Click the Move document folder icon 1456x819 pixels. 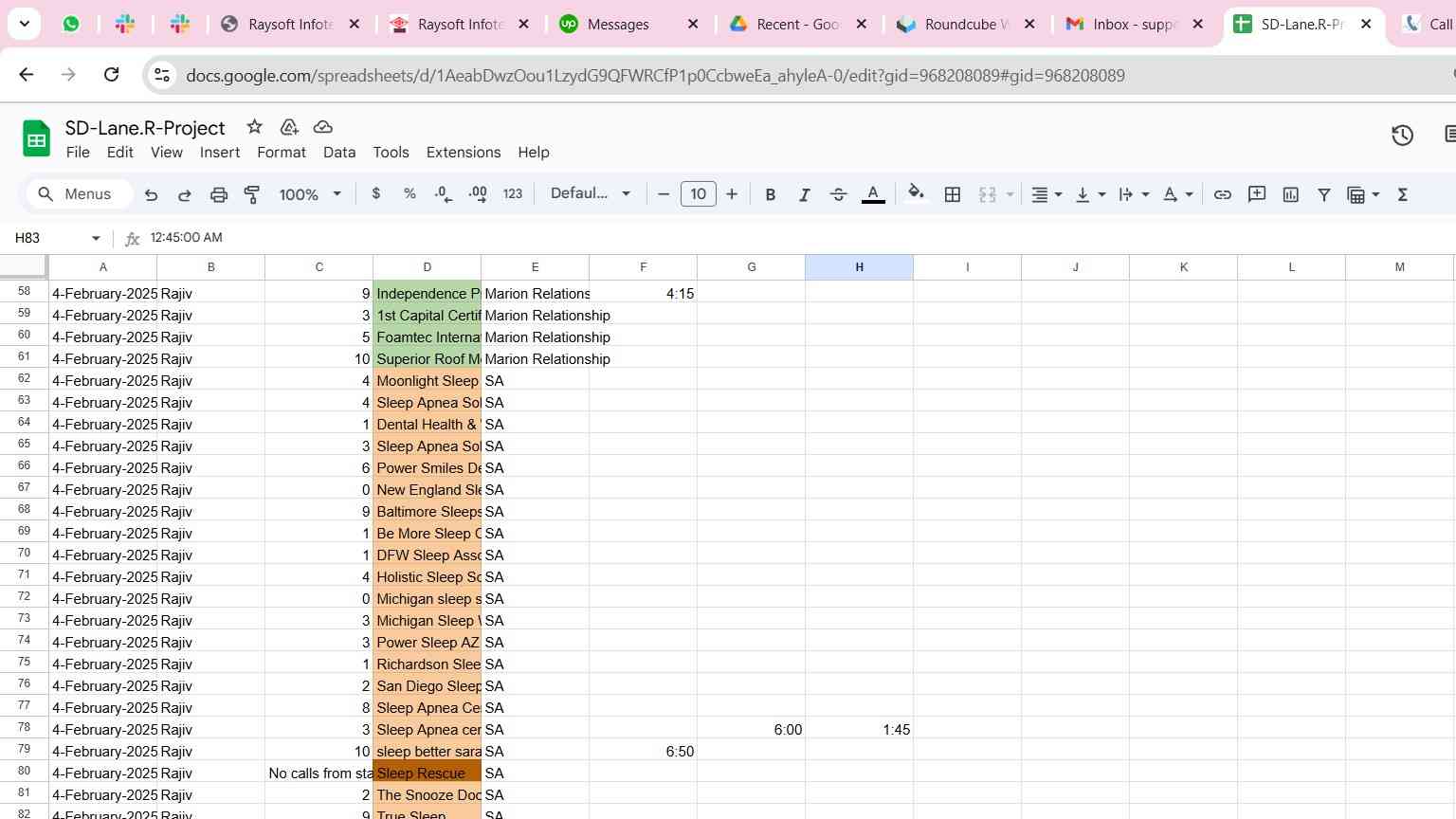coord(289,127)
